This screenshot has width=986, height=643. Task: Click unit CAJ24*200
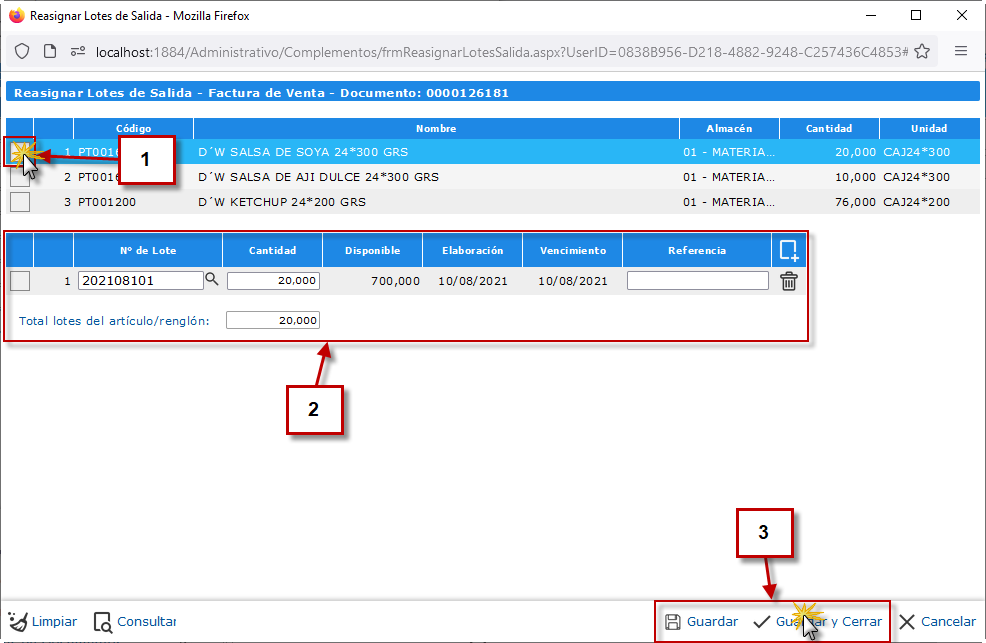pos(916,202)
